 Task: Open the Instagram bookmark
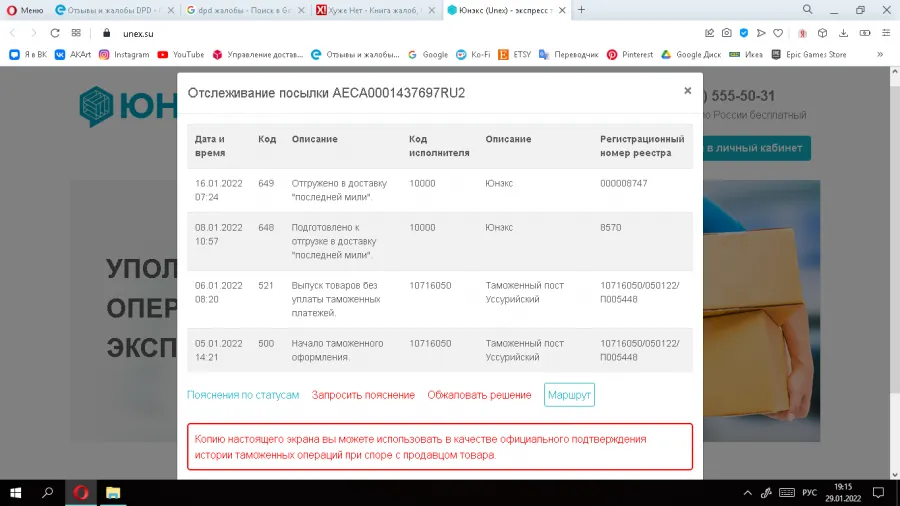(x=124, y=55)
